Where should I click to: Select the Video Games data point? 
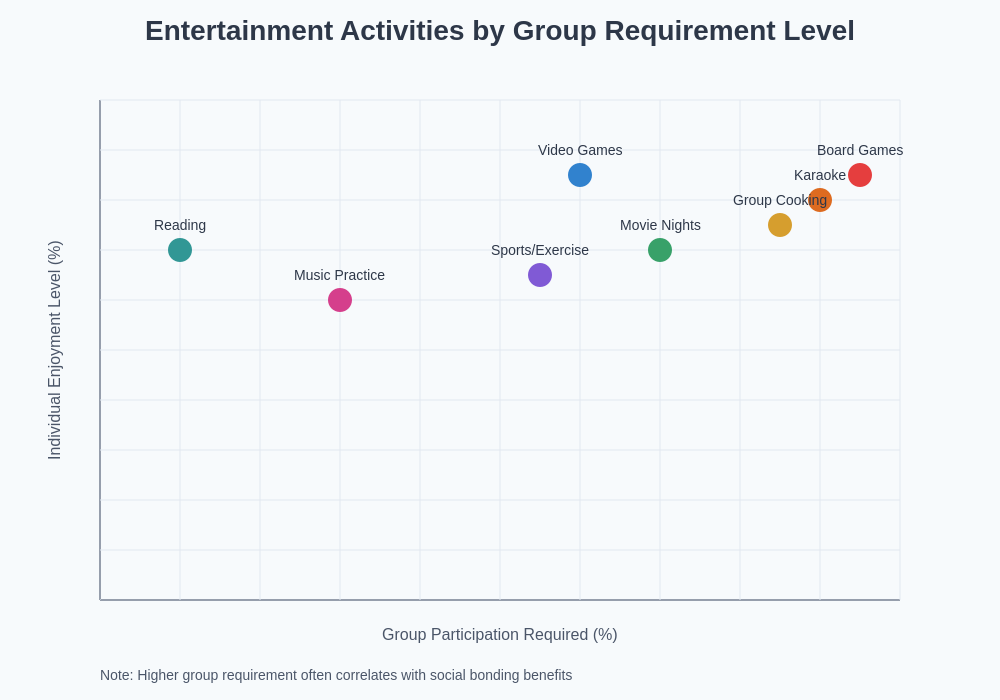pos(580,174)
